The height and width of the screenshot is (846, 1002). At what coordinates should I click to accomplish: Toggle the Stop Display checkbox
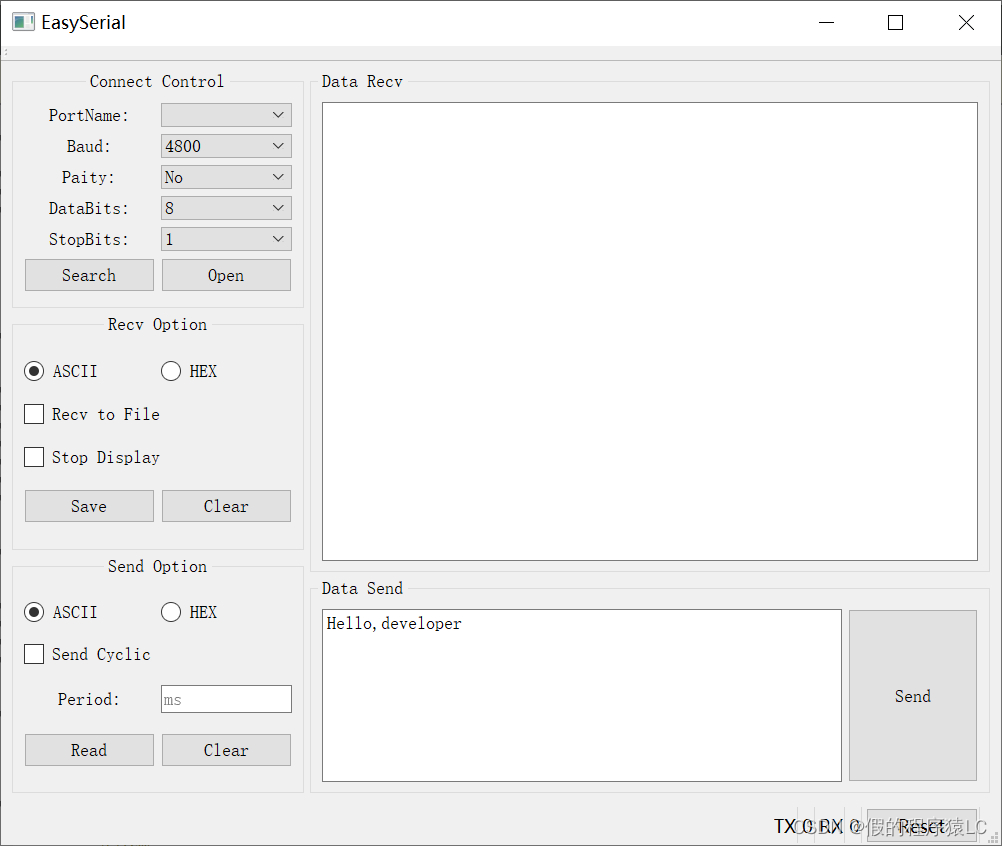point(91,458)
